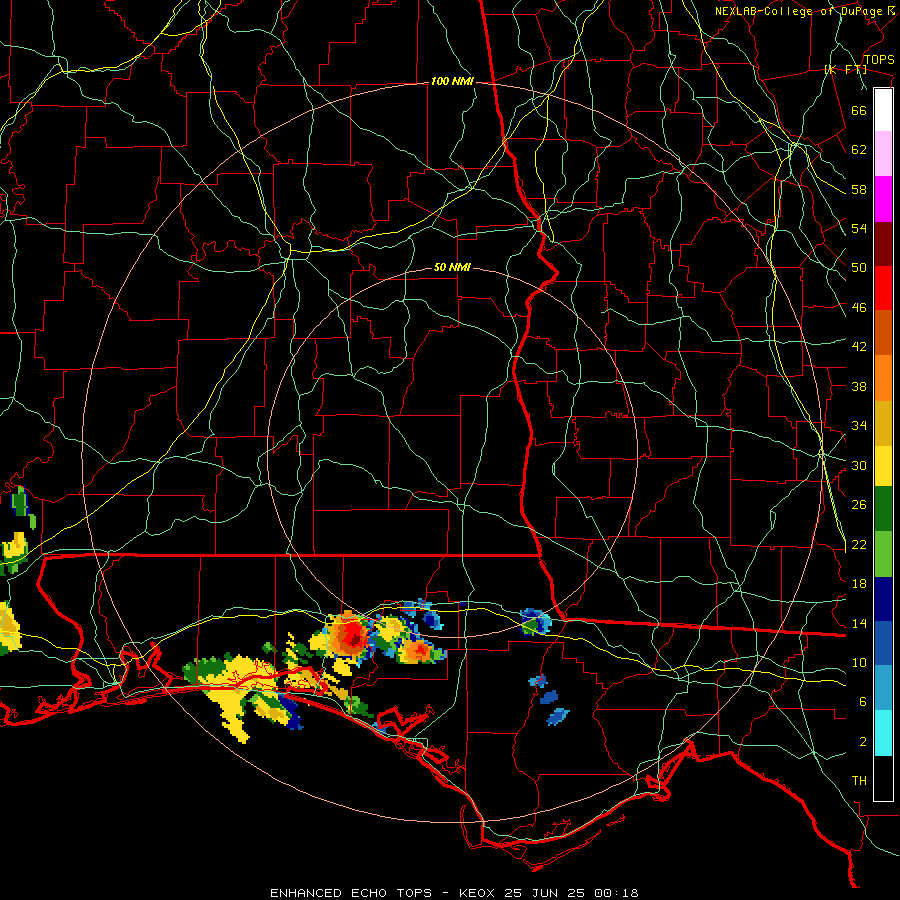Click the cyan 6 kft legend swatch
Screen dimensions: 900x900
tap(883, 733)
